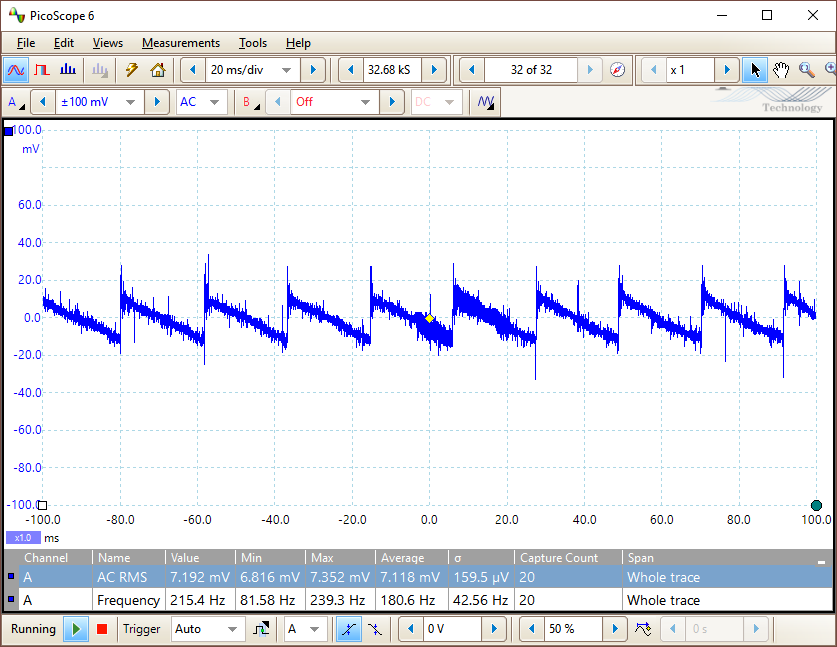Open the buffer navigator compass icon

pyautogui.click(x=618, y=70)
